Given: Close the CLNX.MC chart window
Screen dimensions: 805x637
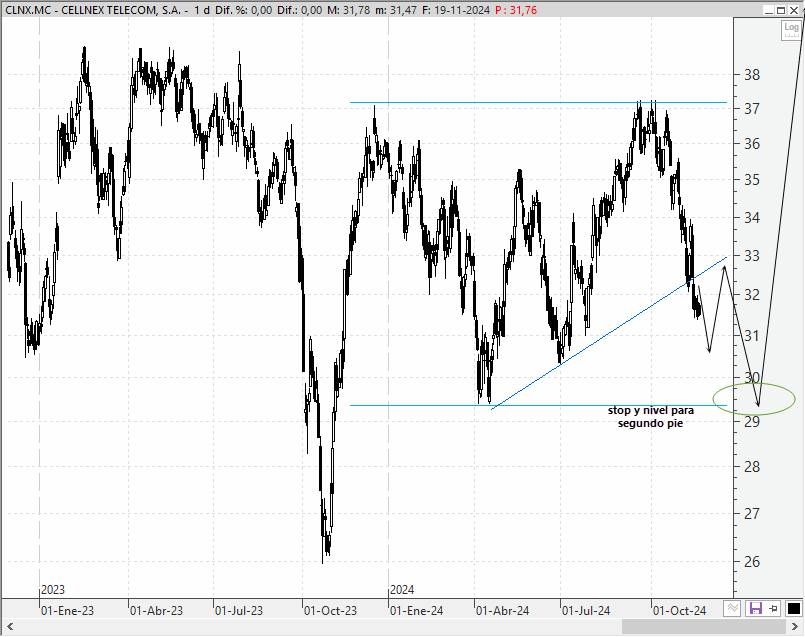Looking at the screenshot, I should (x=794, y=10).
